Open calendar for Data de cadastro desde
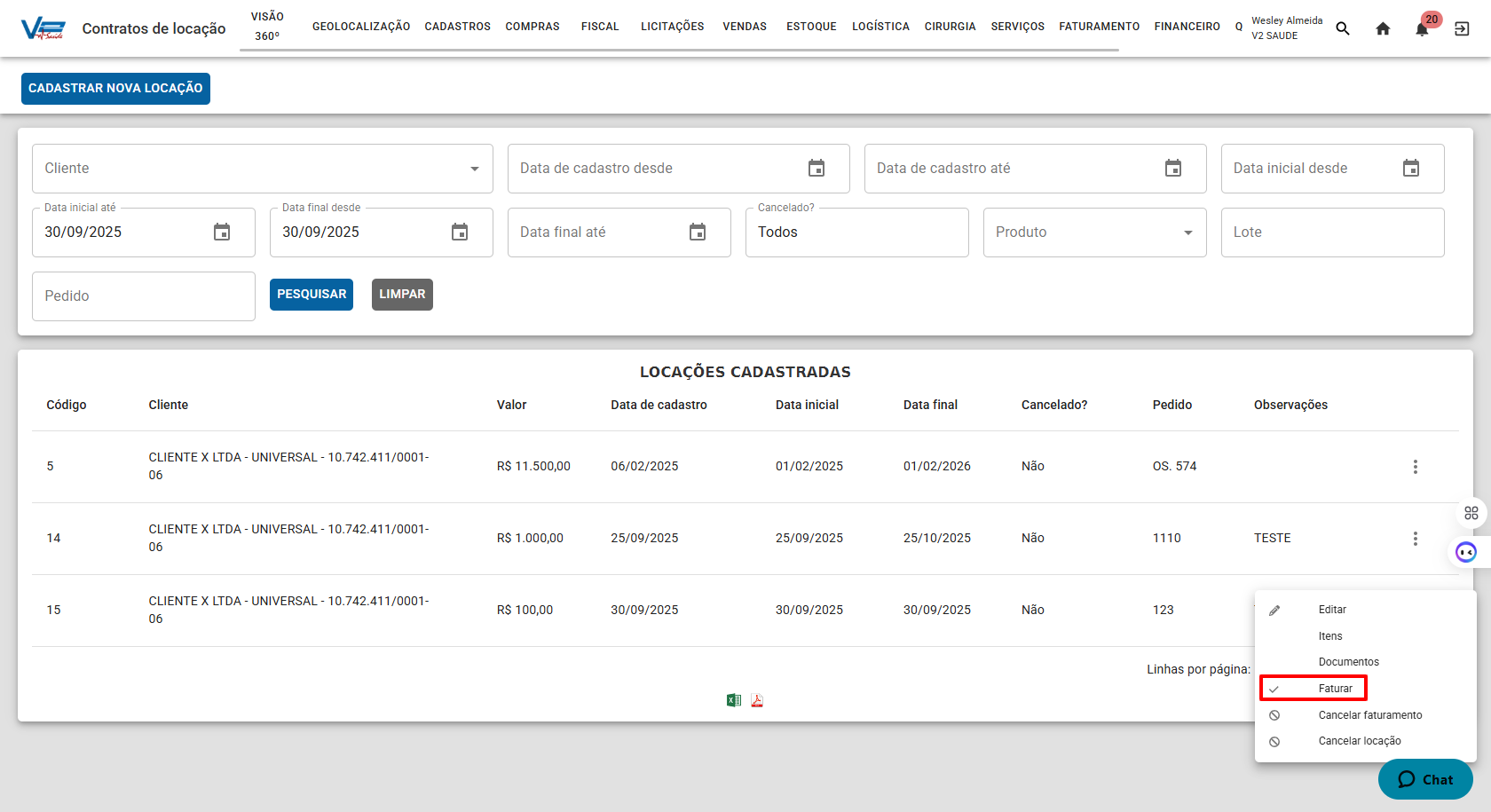The image size is (1491, 812). click(816, 169)
